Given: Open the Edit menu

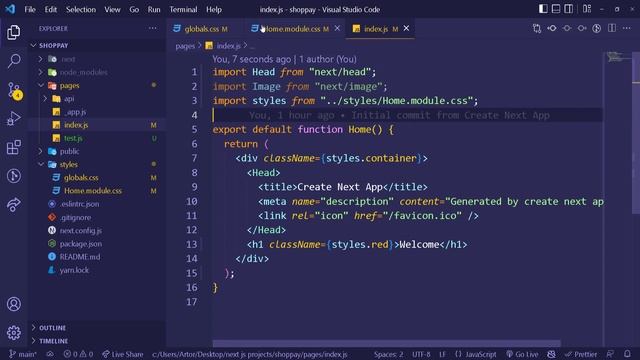Looking at the screenshot, I should (51, 9).
